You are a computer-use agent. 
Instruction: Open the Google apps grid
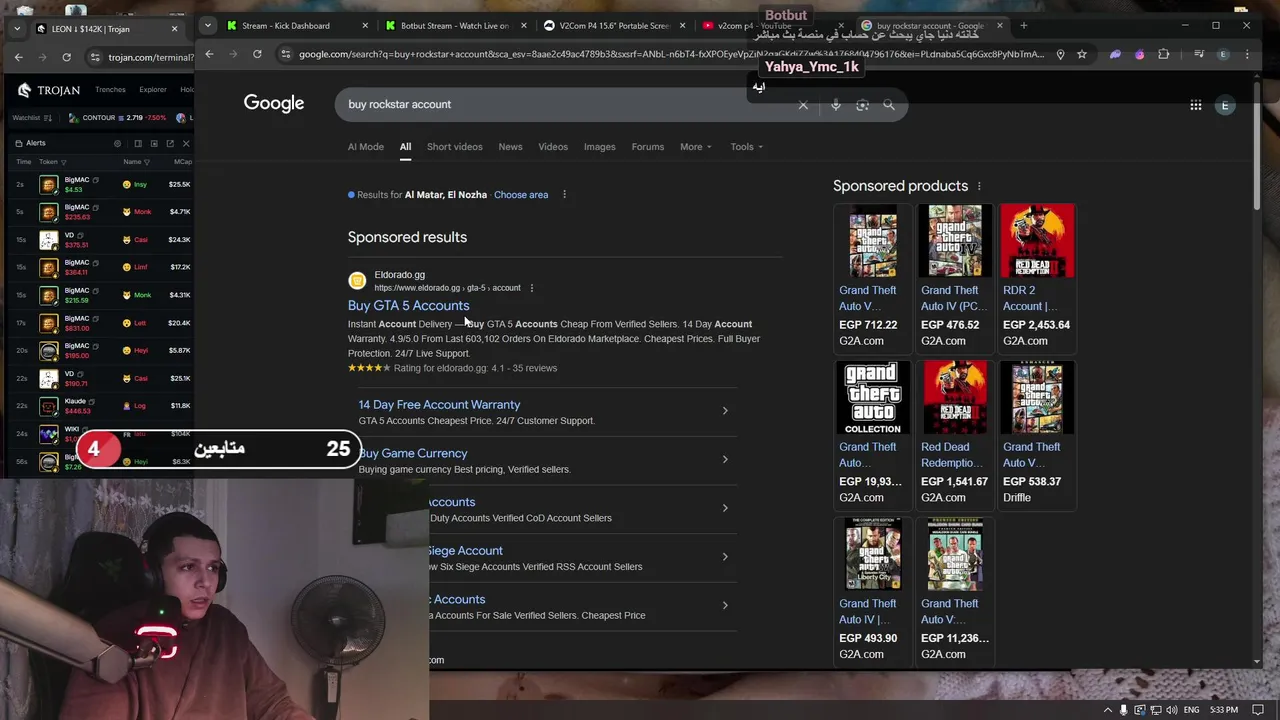coord(1195,105)
